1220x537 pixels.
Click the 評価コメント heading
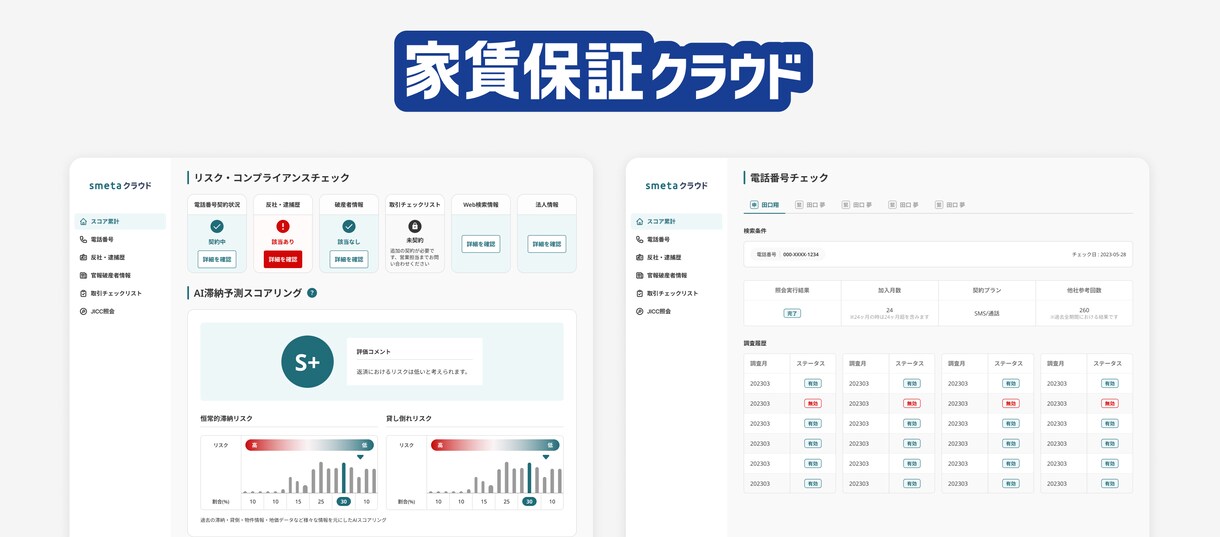(x=374, y=352)
